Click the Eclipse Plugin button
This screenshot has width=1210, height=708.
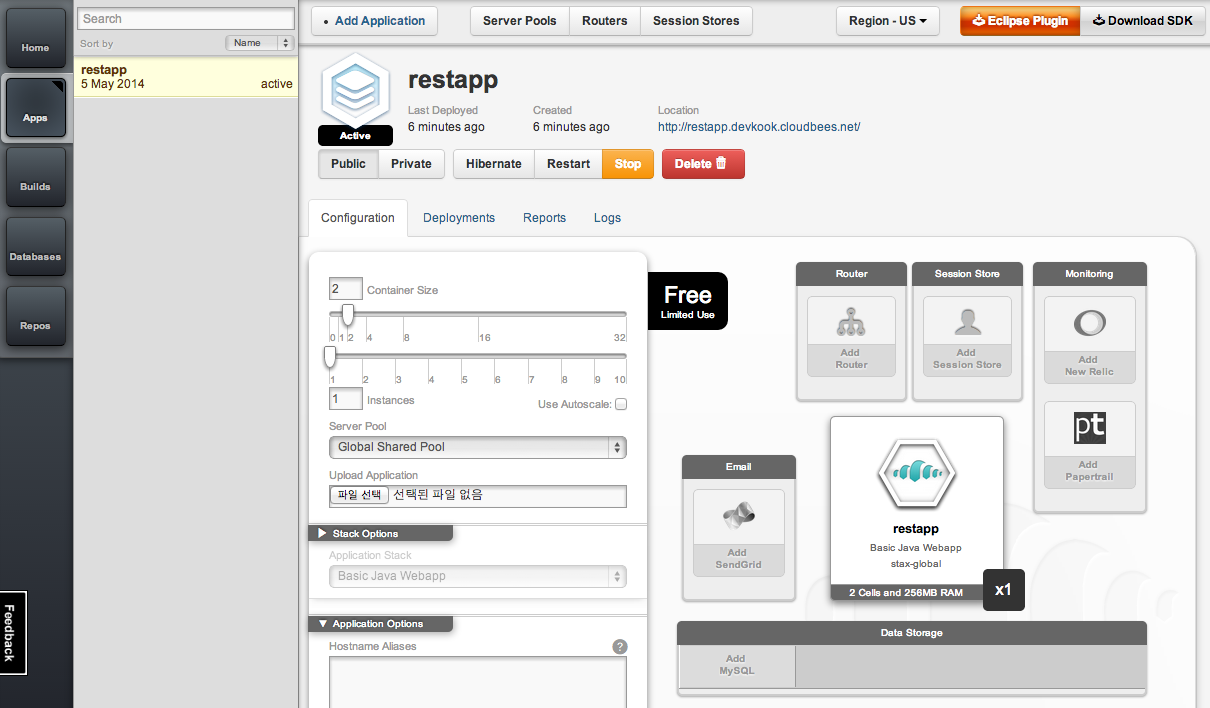pos(1020,21)
